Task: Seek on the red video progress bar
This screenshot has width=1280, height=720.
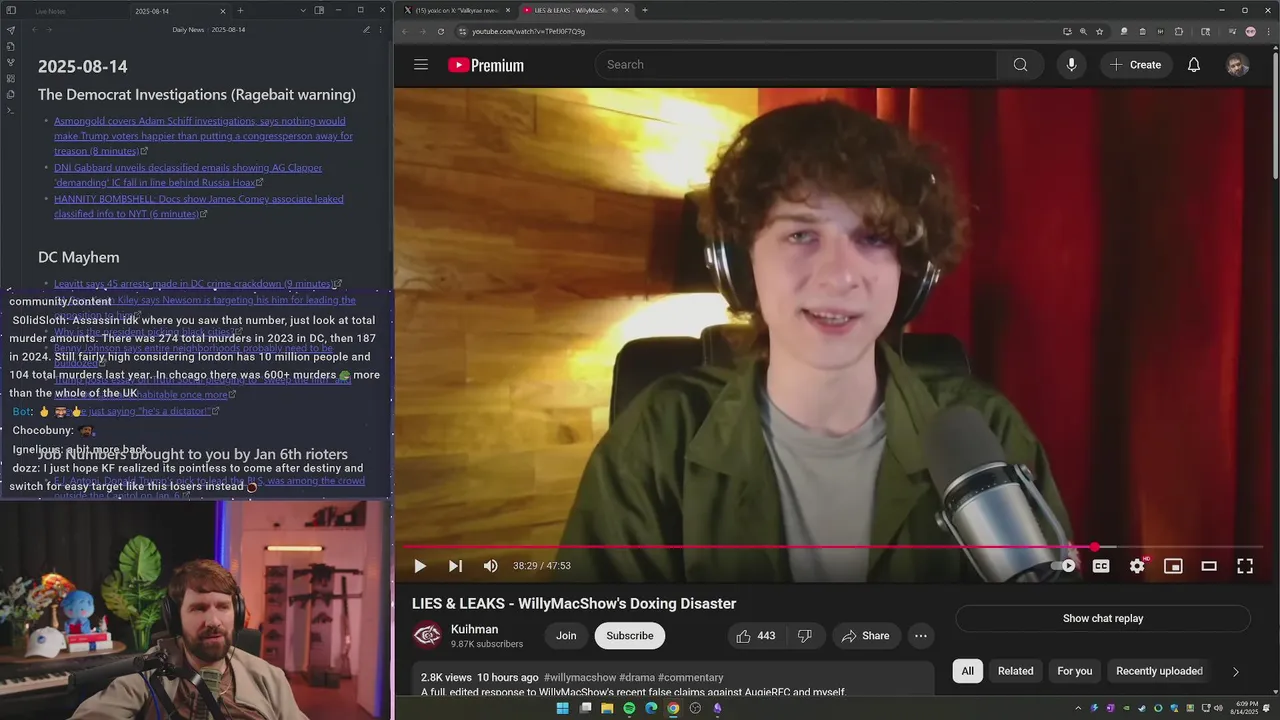Action: [833, 547]
